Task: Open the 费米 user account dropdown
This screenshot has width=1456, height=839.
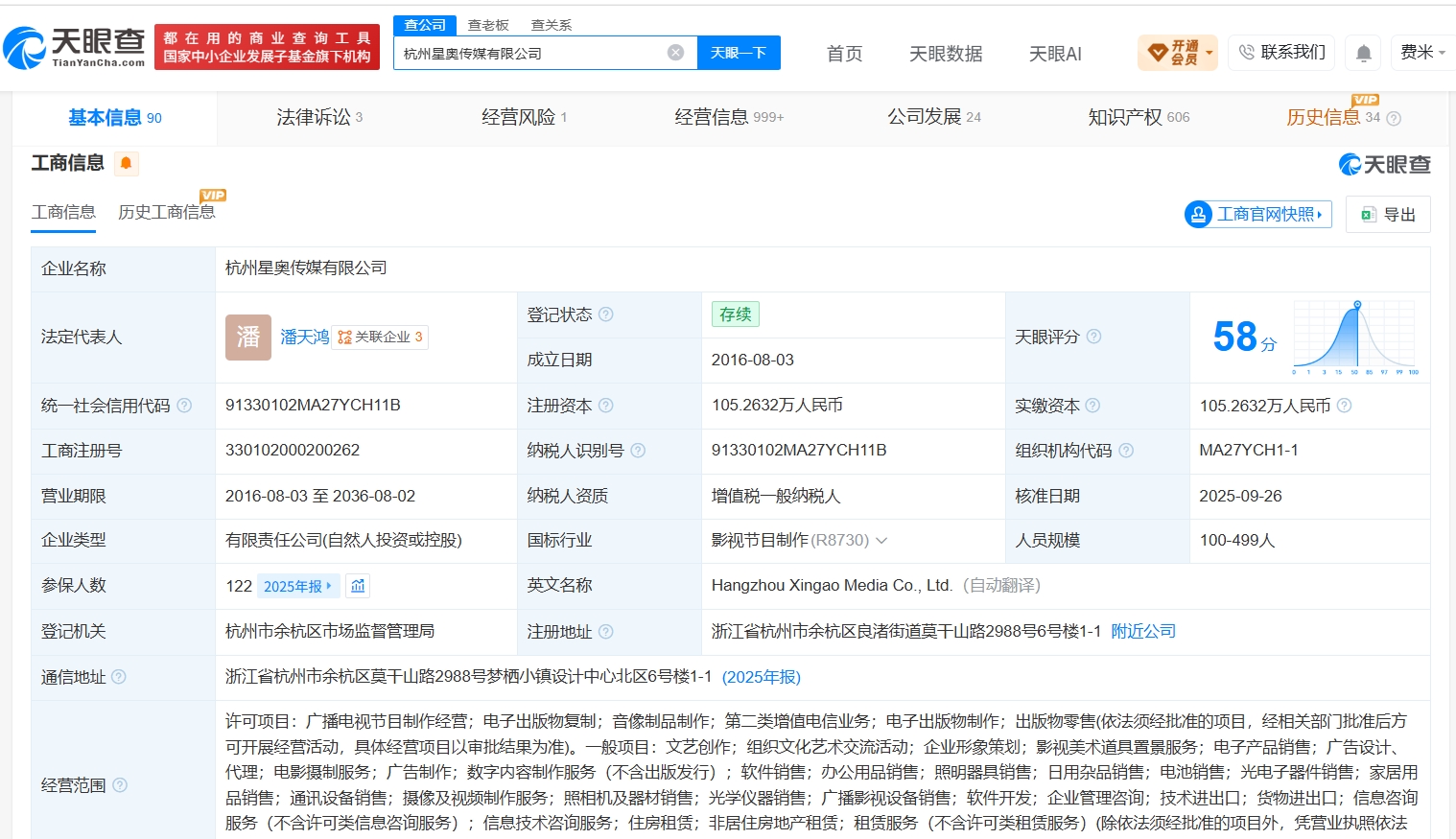Action: (x=1422, y=53)
